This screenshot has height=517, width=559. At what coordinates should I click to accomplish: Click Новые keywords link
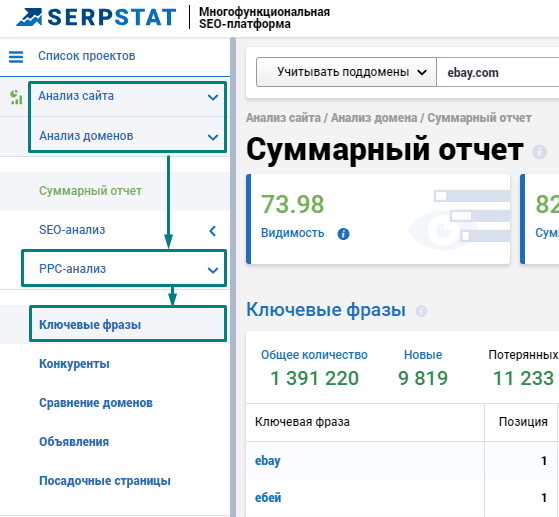coord(423,355)
